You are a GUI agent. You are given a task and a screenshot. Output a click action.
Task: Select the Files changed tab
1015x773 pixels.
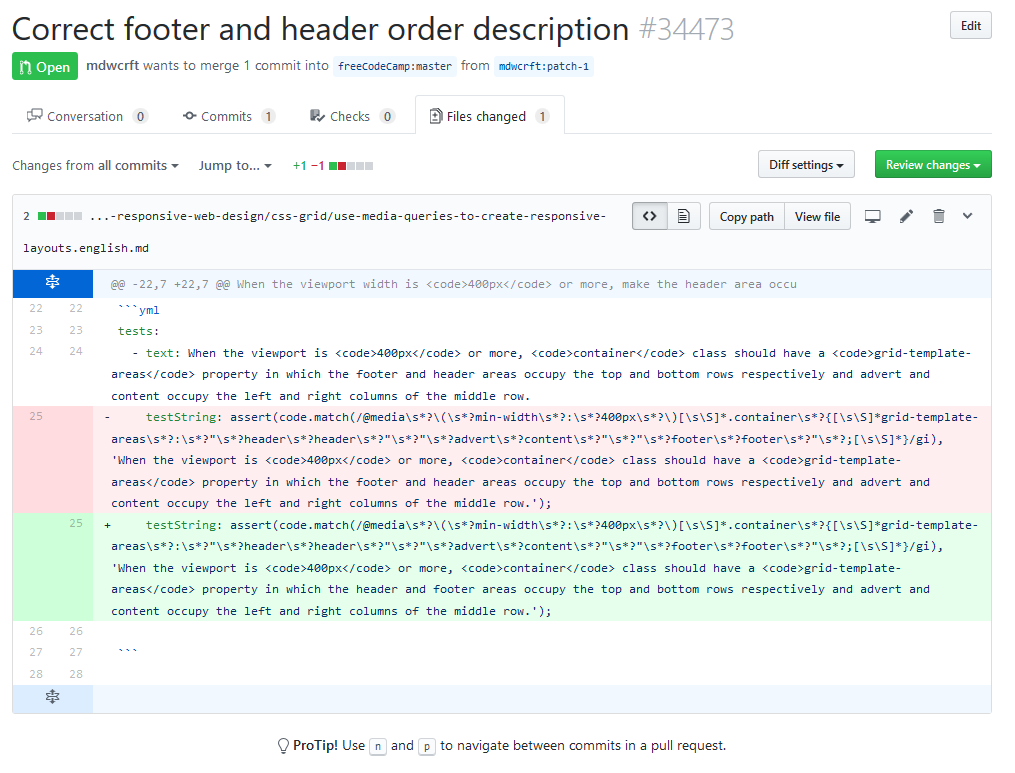coord(490,116)
